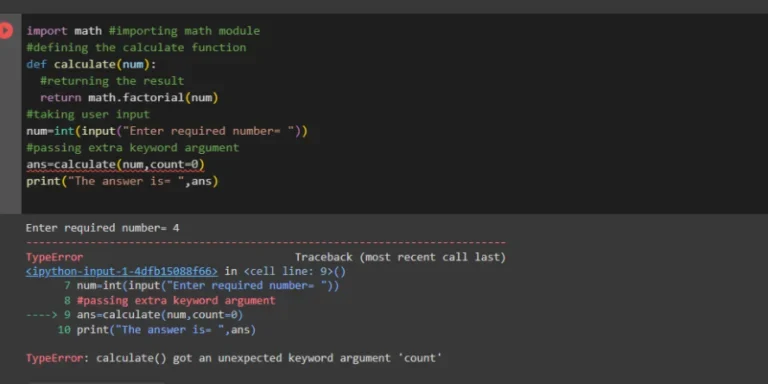This screenshot has height=384, width=768.
Task: Click the '#returning the result' comment
Action: 112,81
